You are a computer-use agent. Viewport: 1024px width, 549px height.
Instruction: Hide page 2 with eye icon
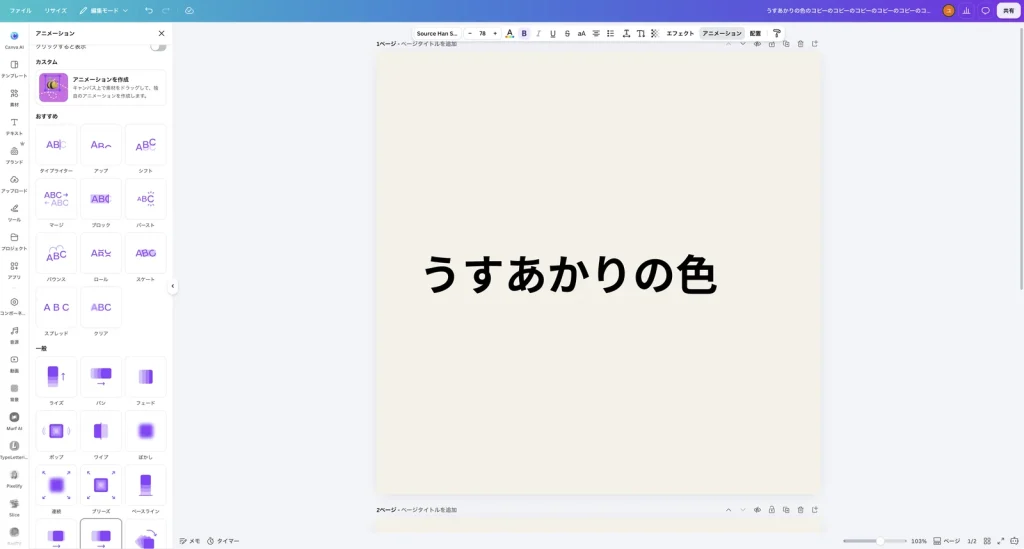tap(757, 510)
